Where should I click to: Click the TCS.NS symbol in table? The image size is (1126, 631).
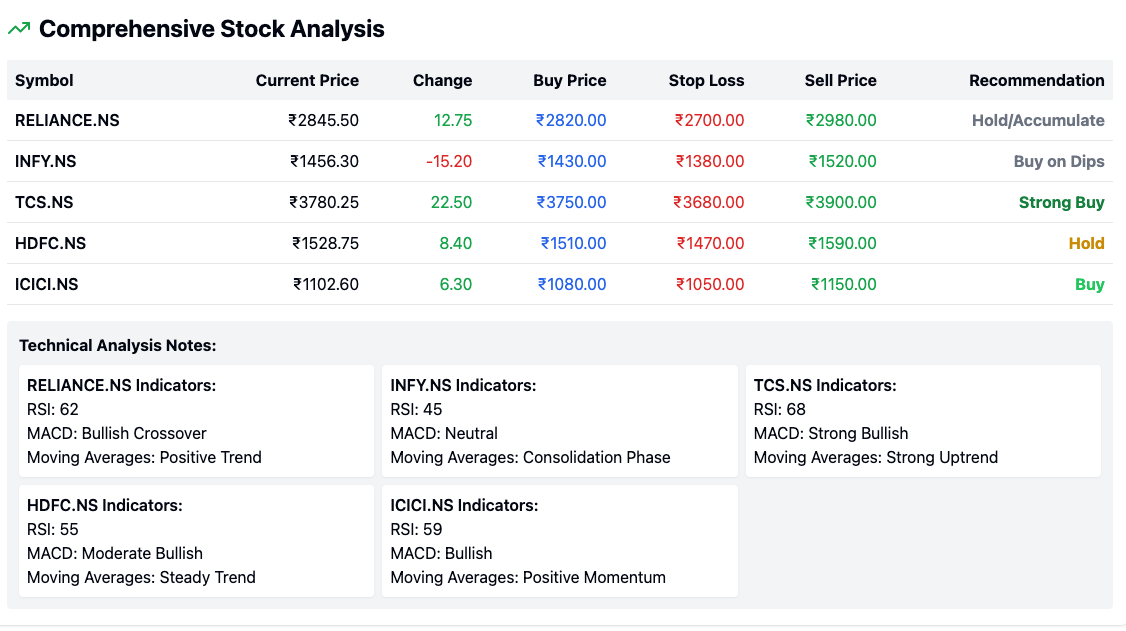pos(44,202)
